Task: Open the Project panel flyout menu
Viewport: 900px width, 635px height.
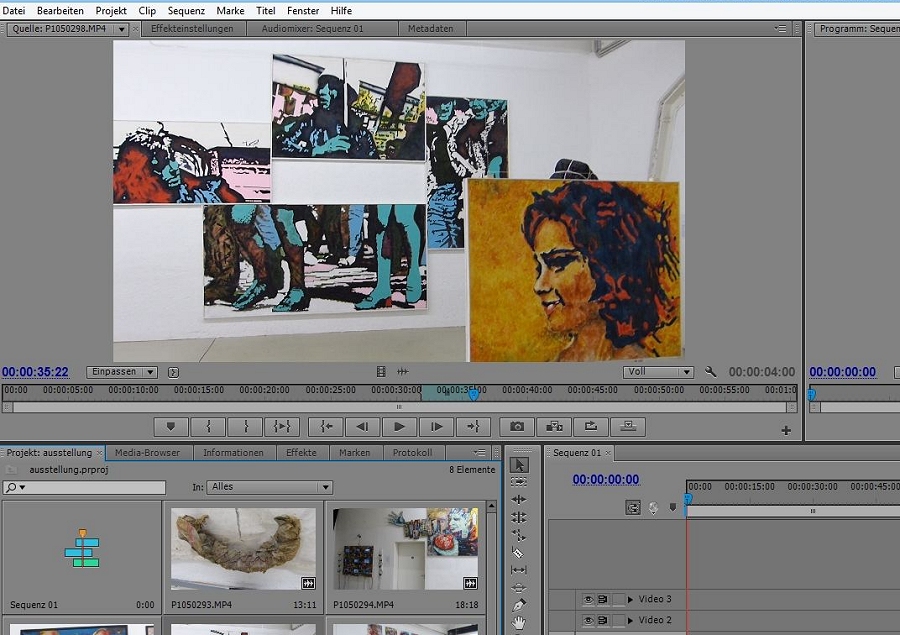Action: coord(479,452)
